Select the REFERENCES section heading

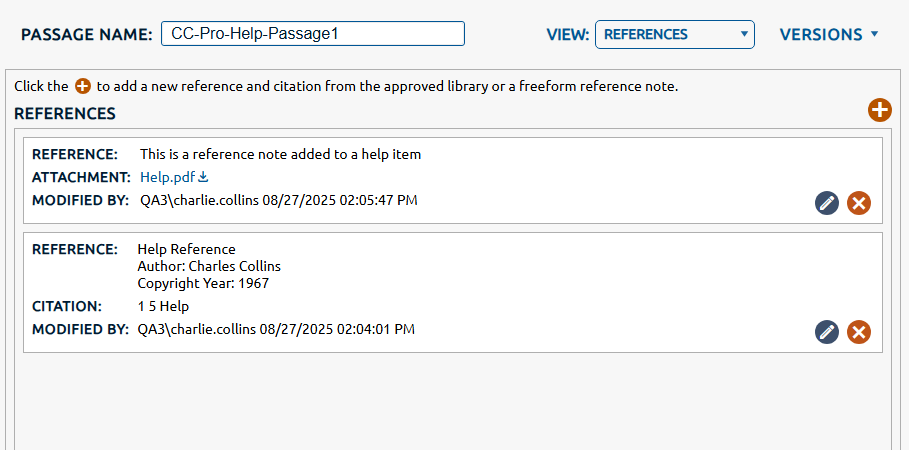click(65, 114)
